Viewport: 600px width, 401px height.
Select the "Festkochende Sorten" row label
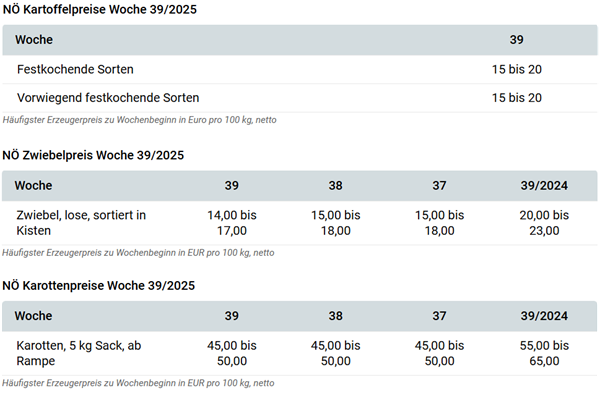click(75, 69)
